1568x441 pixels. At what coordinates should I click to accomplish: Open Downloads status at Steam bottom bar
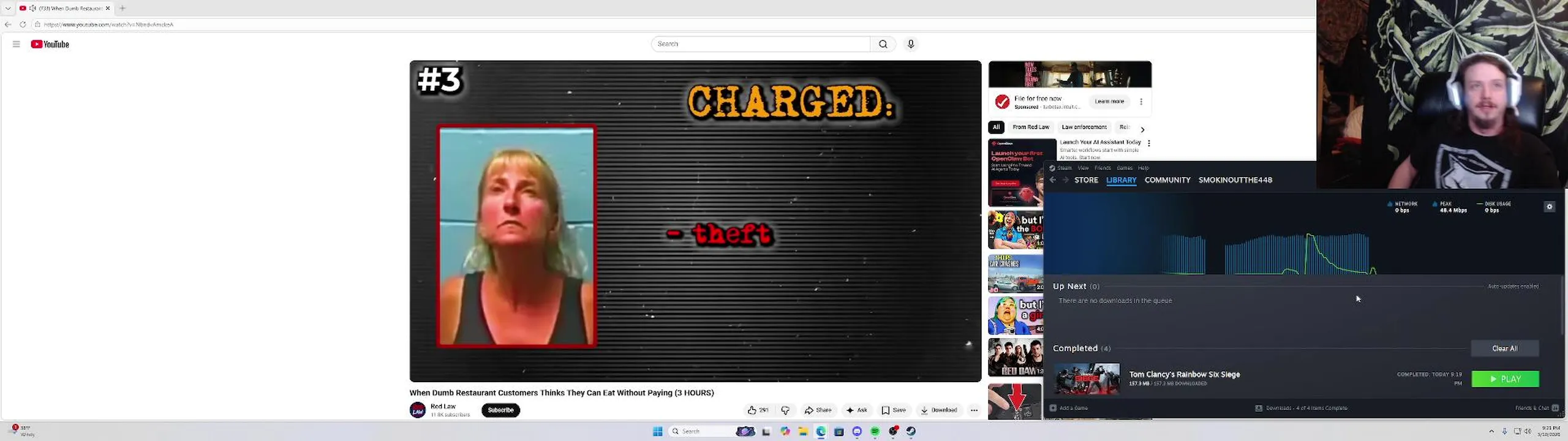[x=1301, y=408]
